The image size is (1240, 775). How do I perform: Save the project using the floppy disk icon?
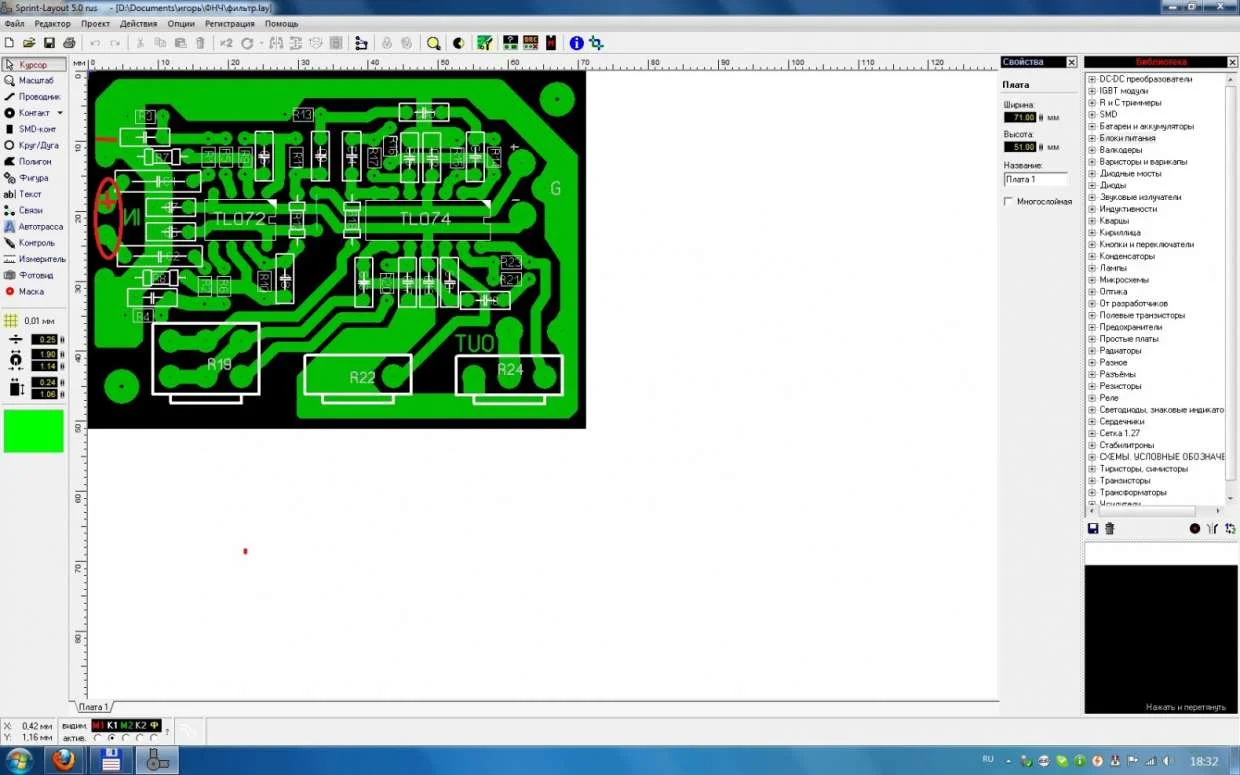coord(49,43)
